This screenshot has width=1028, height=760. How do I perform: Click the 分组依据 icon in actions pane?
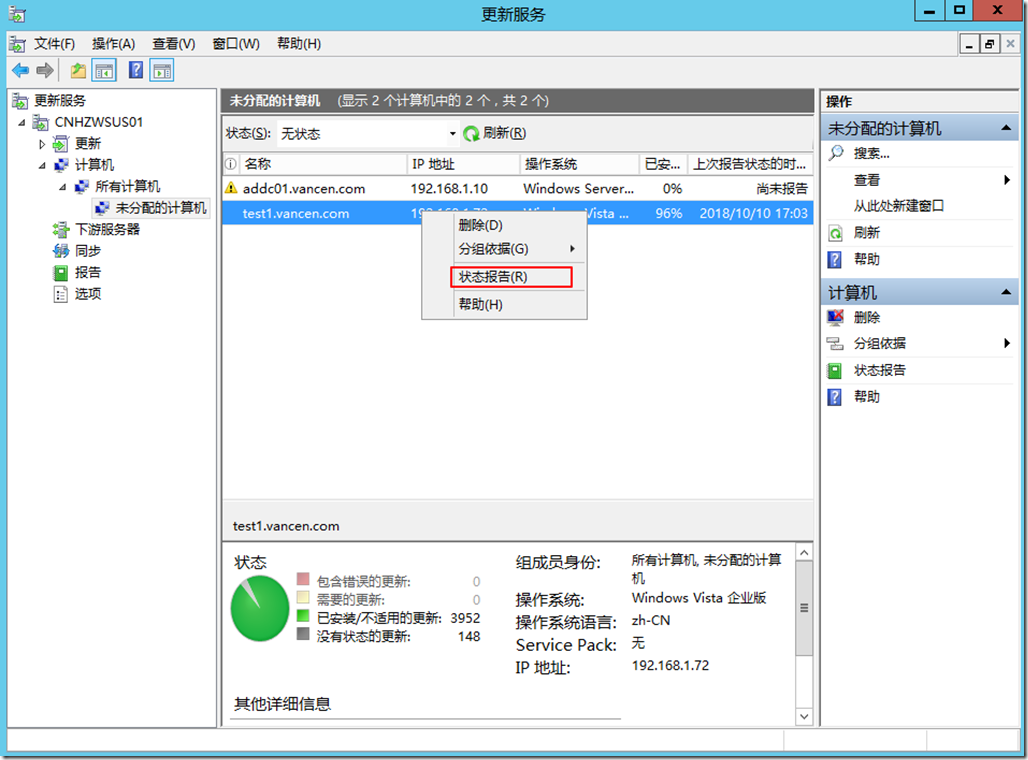pos(835,344)
